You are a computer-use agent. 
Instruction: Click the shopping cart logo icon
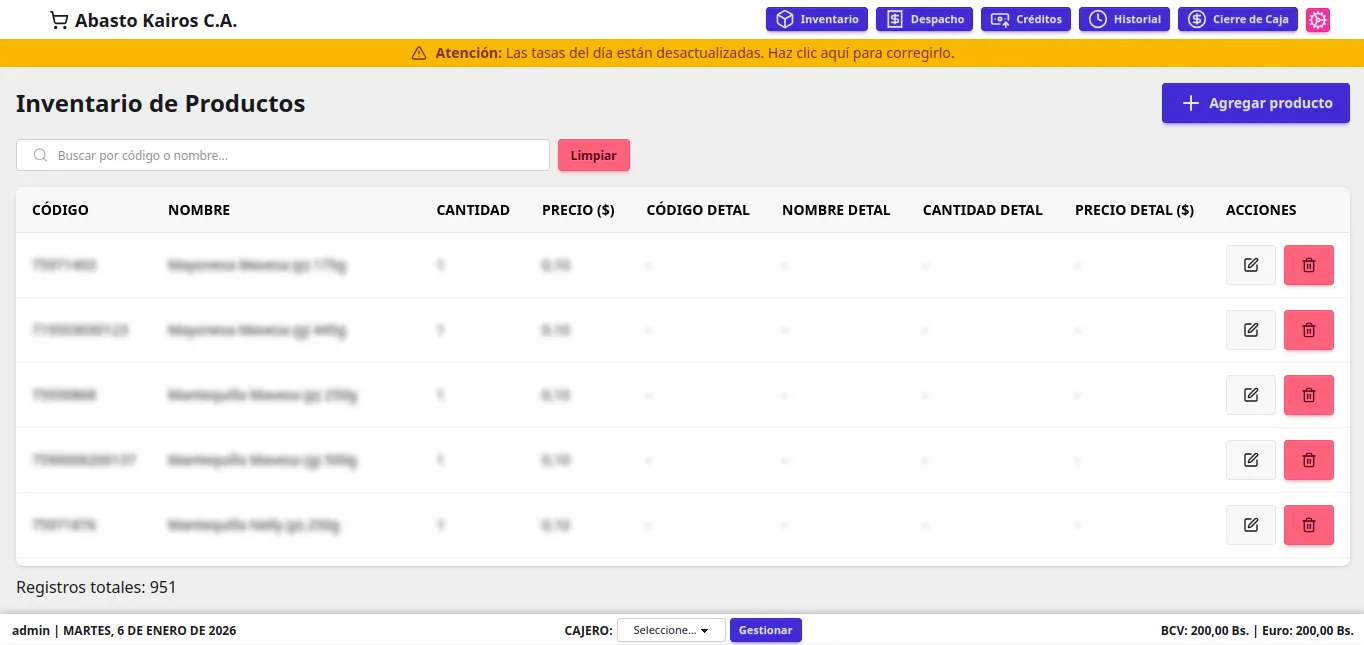tap(59, 20)
